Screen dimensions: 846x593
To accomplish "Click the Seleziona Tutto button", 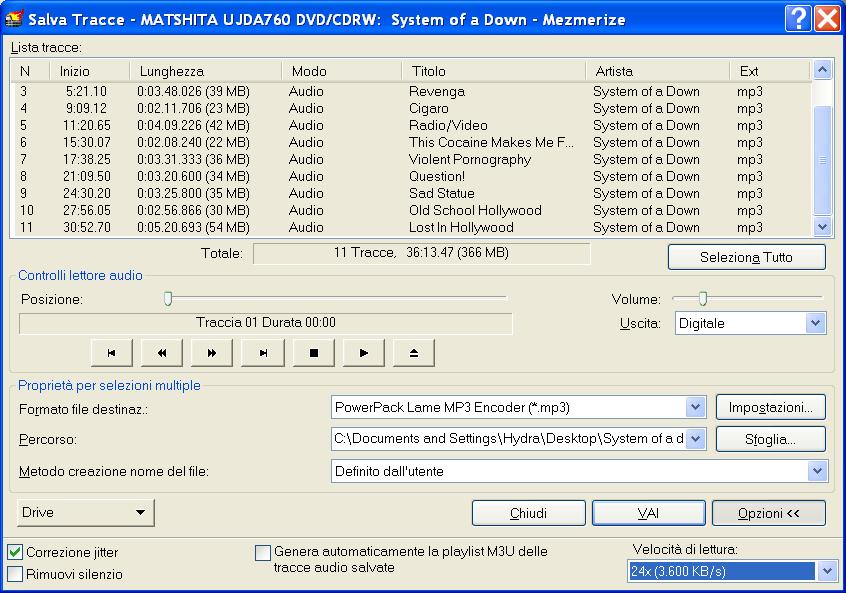I will (746, 257).
